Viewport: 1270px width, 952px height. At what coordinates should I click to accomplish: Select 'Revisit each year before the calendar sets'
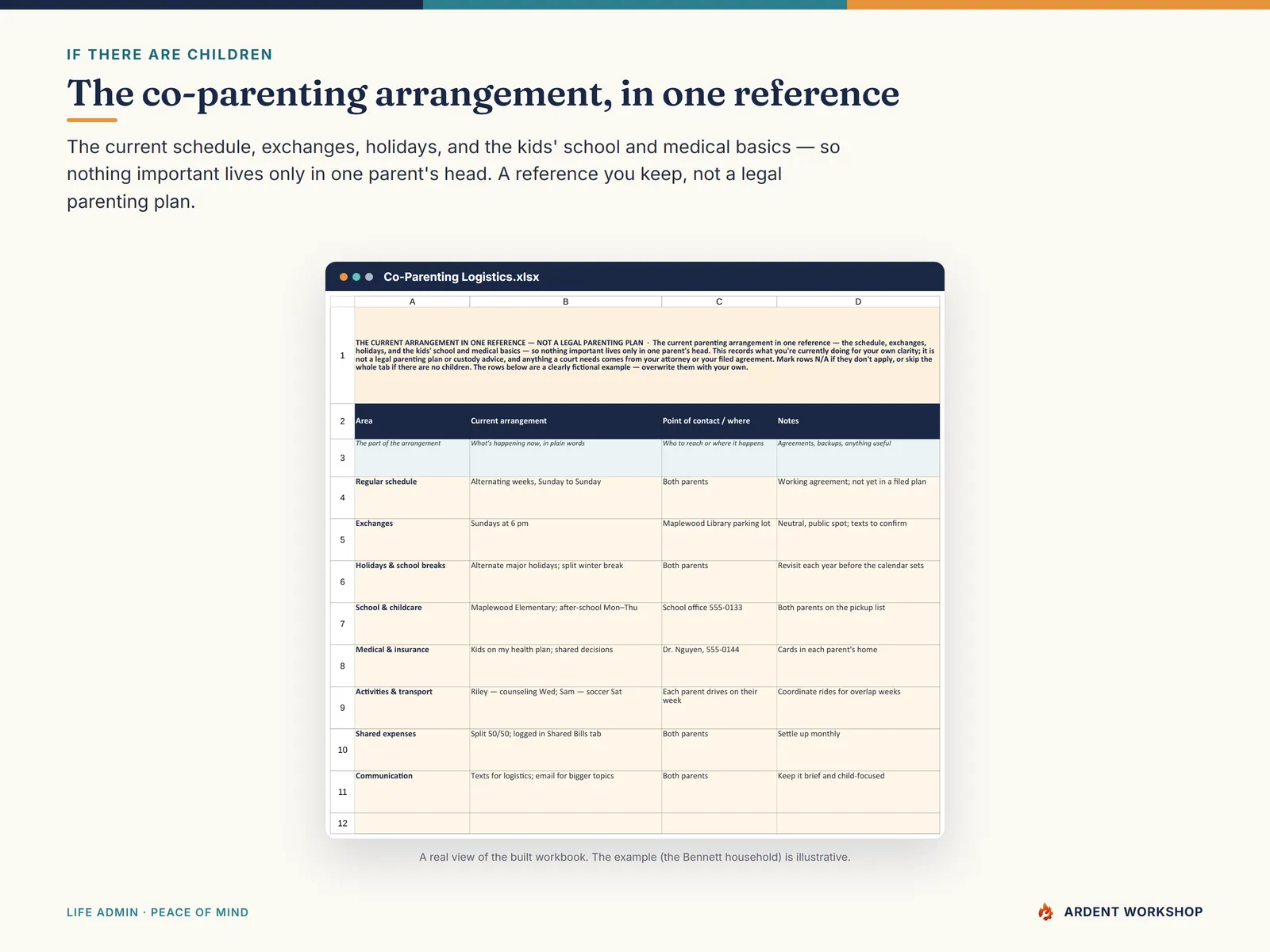858,582
